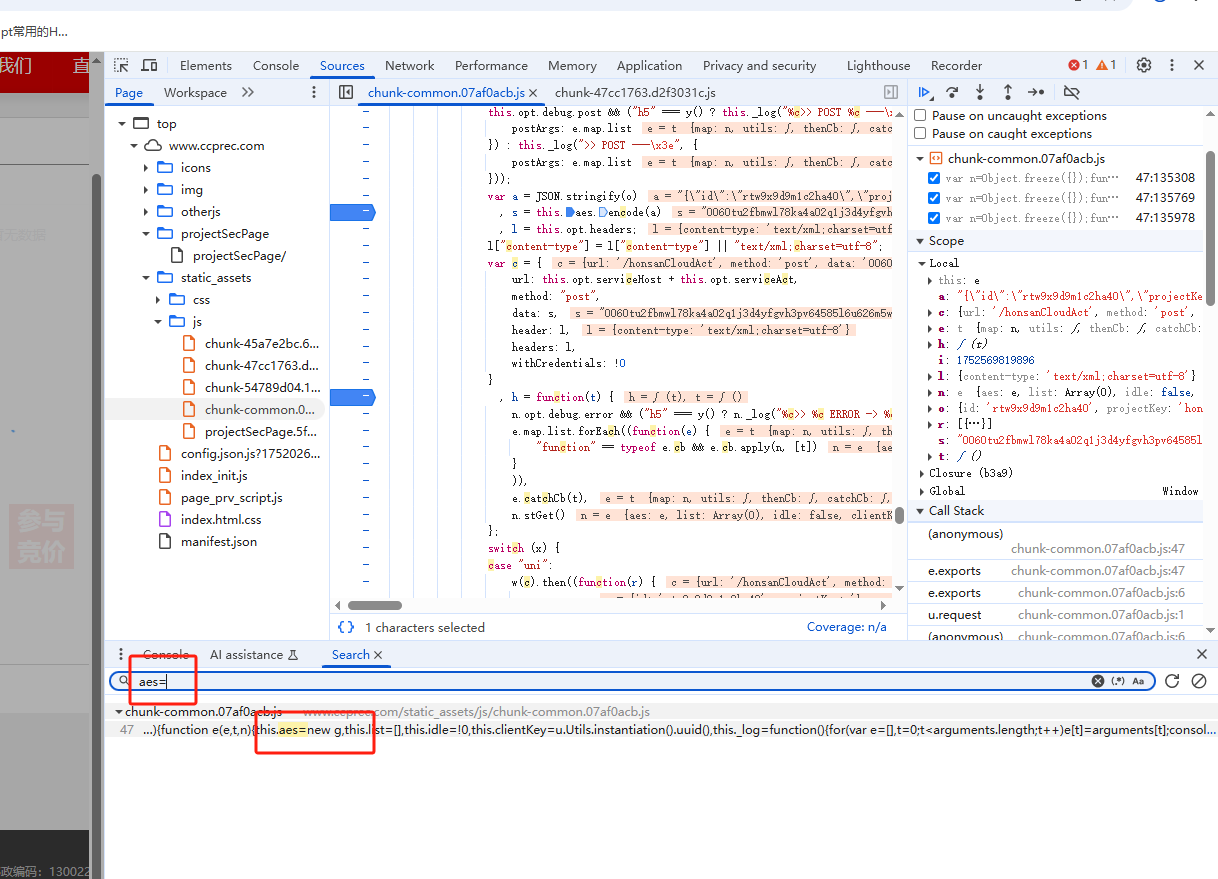Open AI assistance drawer tab

coord(254,655)
